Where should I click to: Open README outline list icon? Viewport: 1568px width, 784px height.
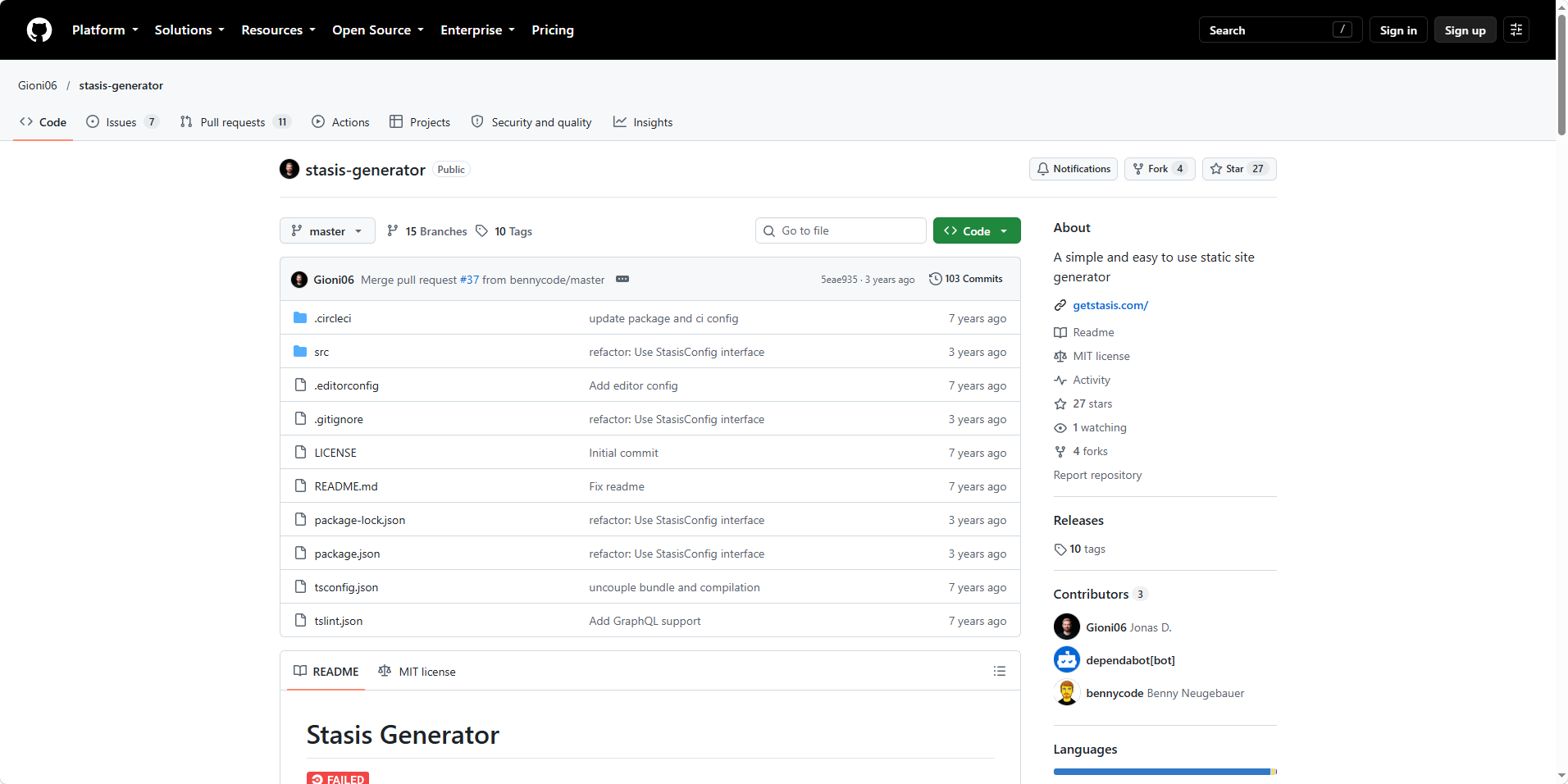coord(999,671)
